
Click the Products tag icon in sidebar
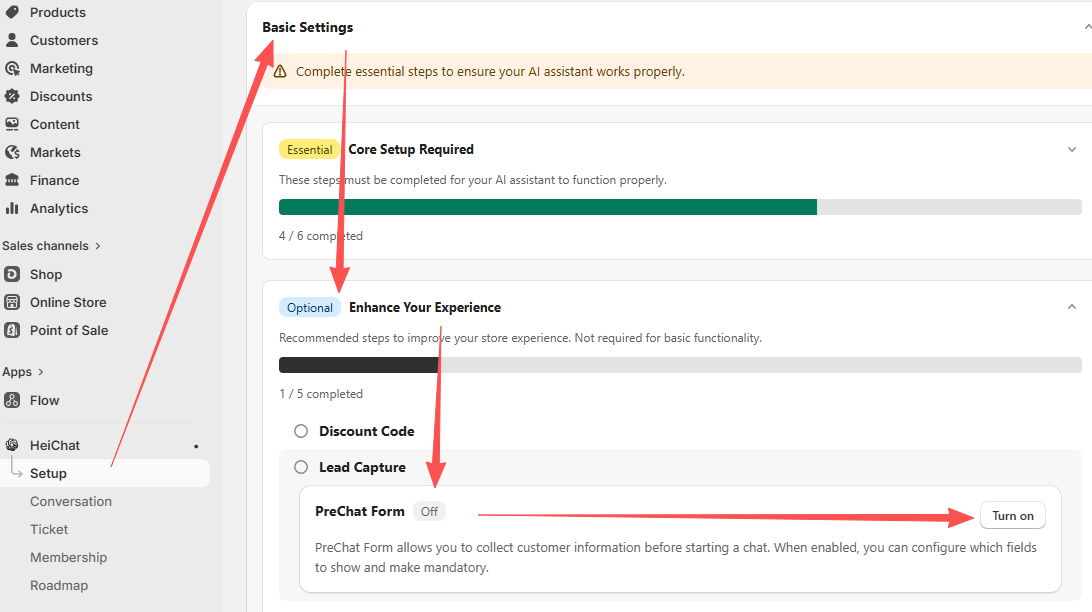tap(12, 12)
